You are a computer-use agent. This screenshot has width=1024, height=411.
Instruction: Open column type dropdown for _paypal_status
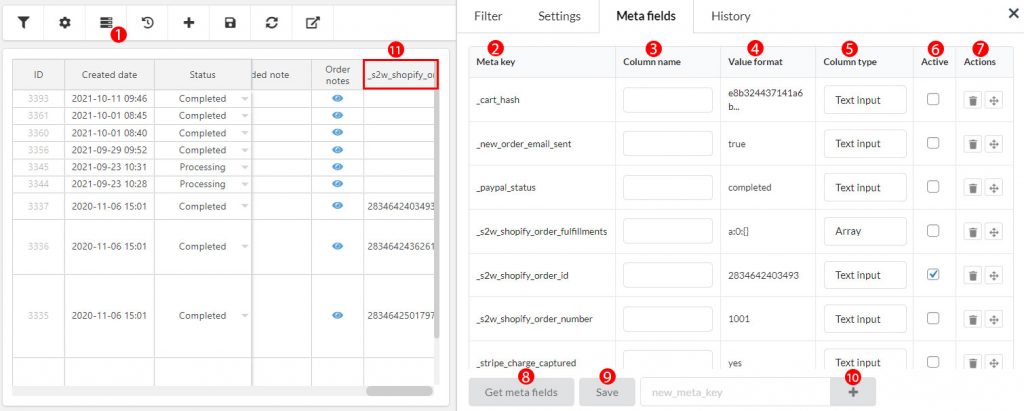pos(865,188)
